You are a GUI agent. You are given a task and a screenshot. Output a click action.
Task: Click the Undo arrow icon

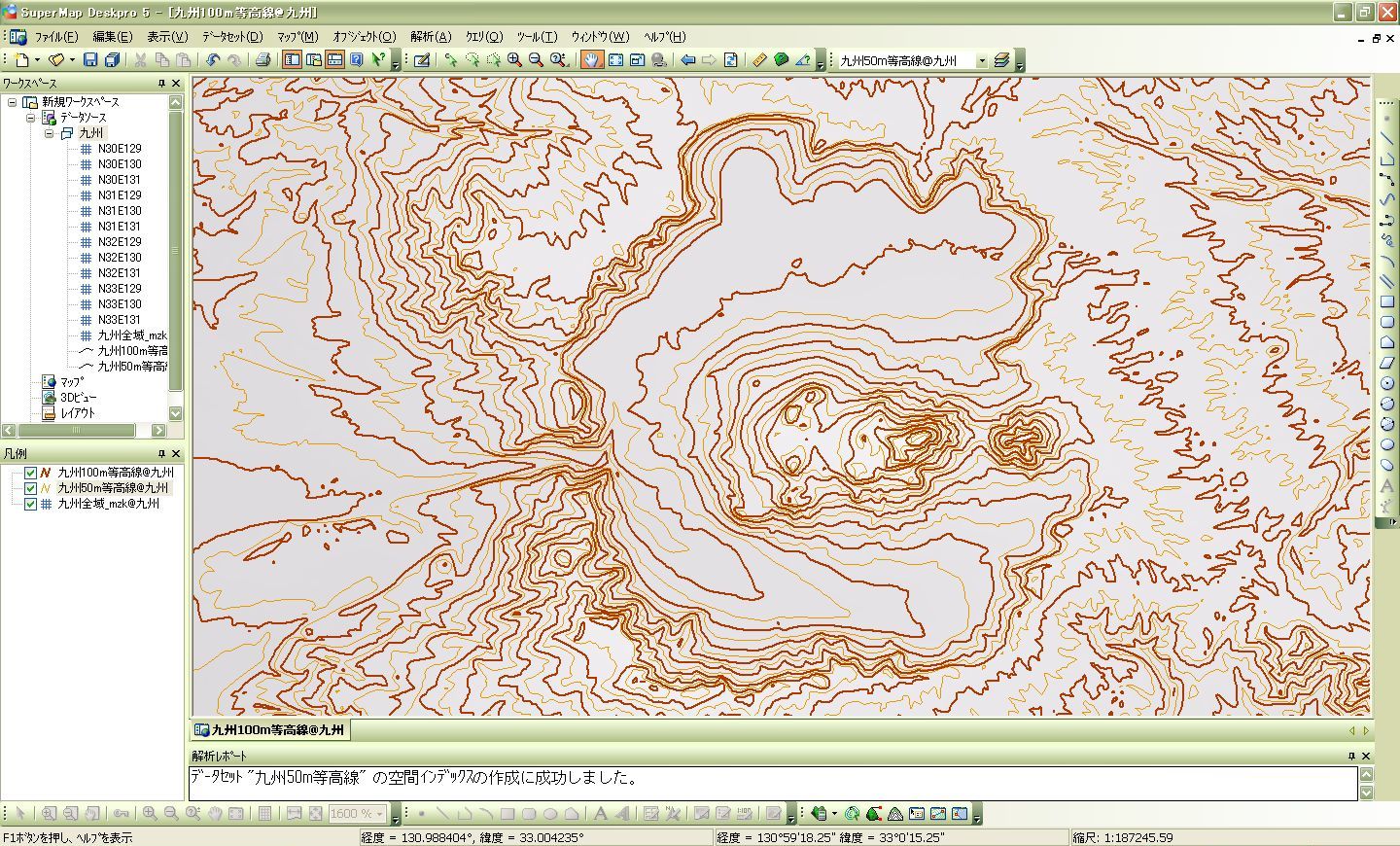pos(213,60)
